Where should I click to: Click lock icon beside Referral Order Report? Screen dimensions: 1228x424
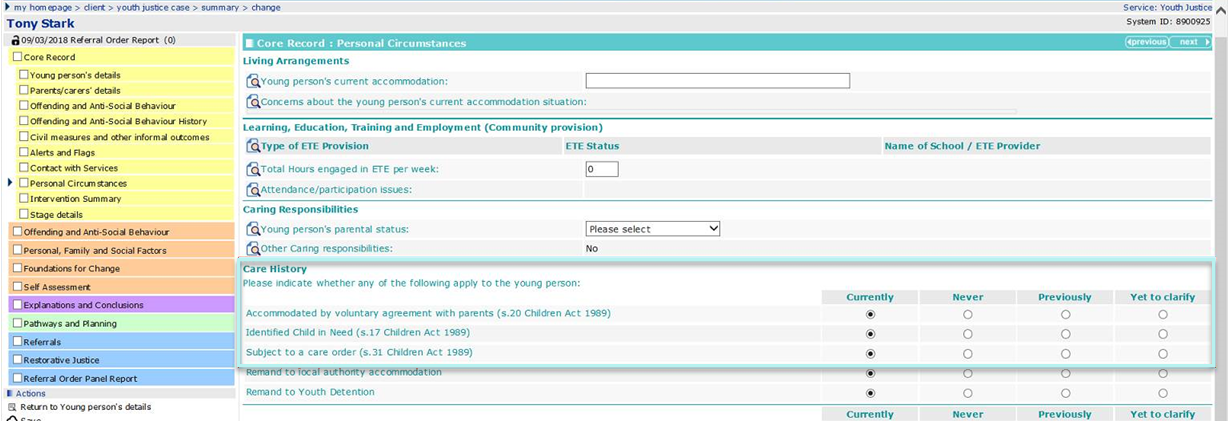coord(15,41)
